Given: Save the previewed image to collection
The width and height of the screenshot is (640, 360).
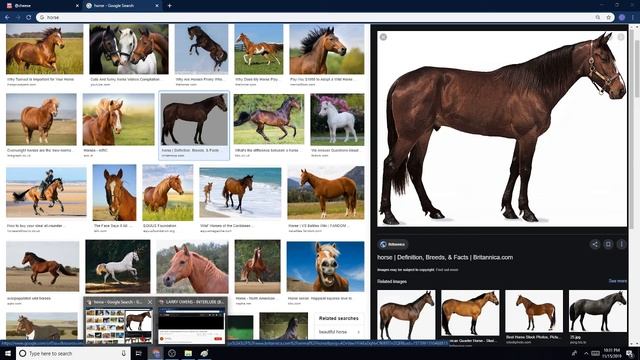Looking at the screenshot, I should point(608,244).
